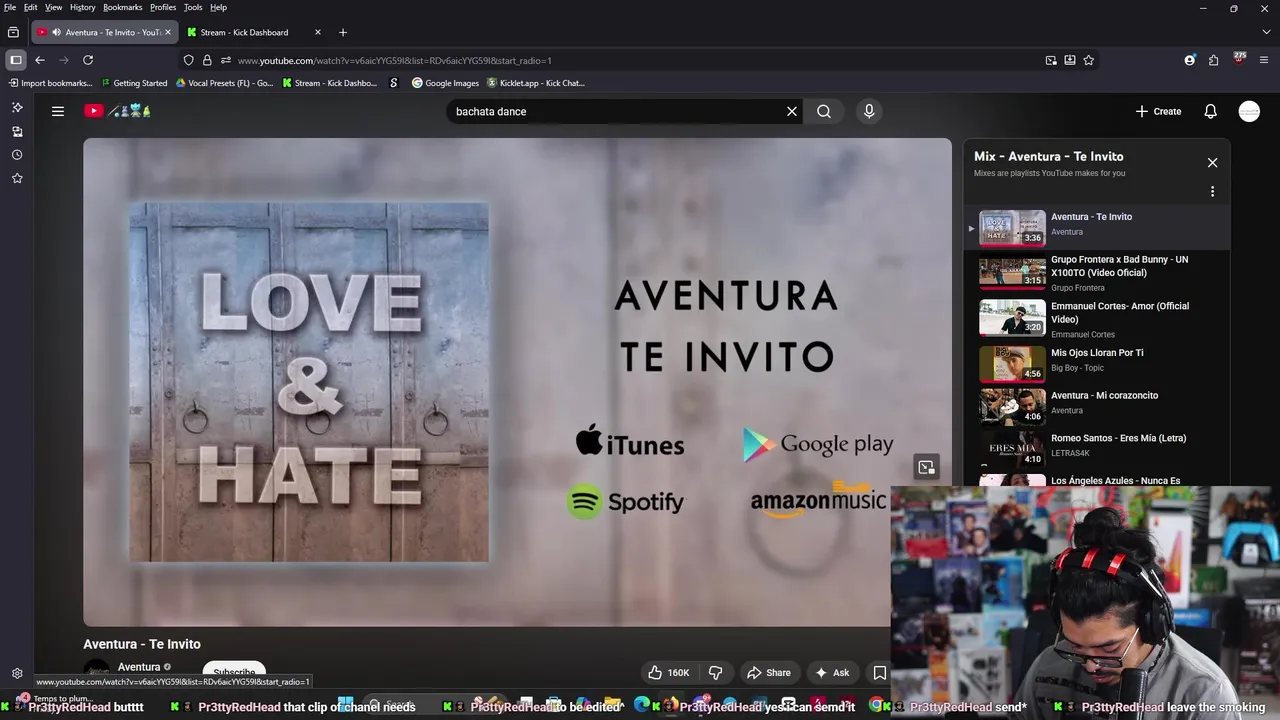Open the Firefox account icon

coord(1190,60)
